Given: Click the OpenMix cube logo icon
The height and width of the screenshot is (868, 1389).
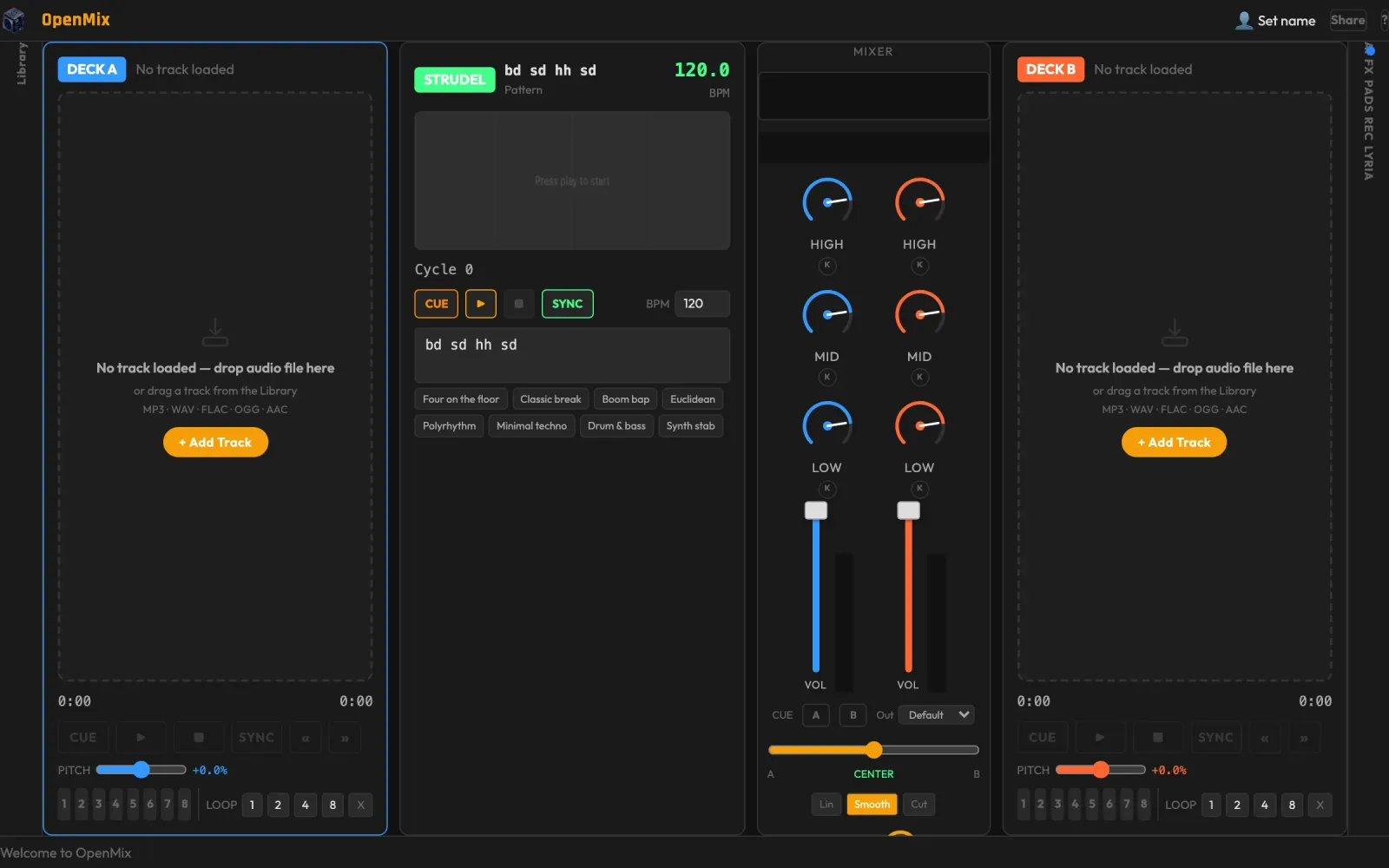Looking at the screenshot, I should [14, 19].
